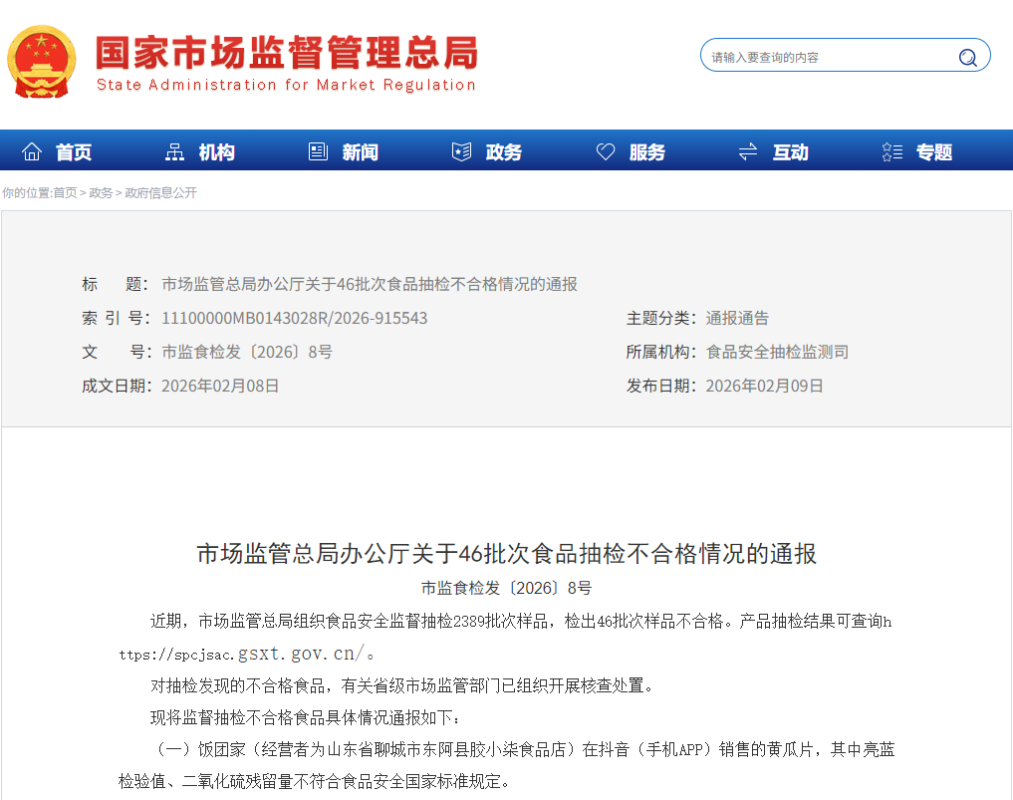Screen dimensions: 1013x800
Task: Open the 服务 navigation item
Action: (647, 152)
